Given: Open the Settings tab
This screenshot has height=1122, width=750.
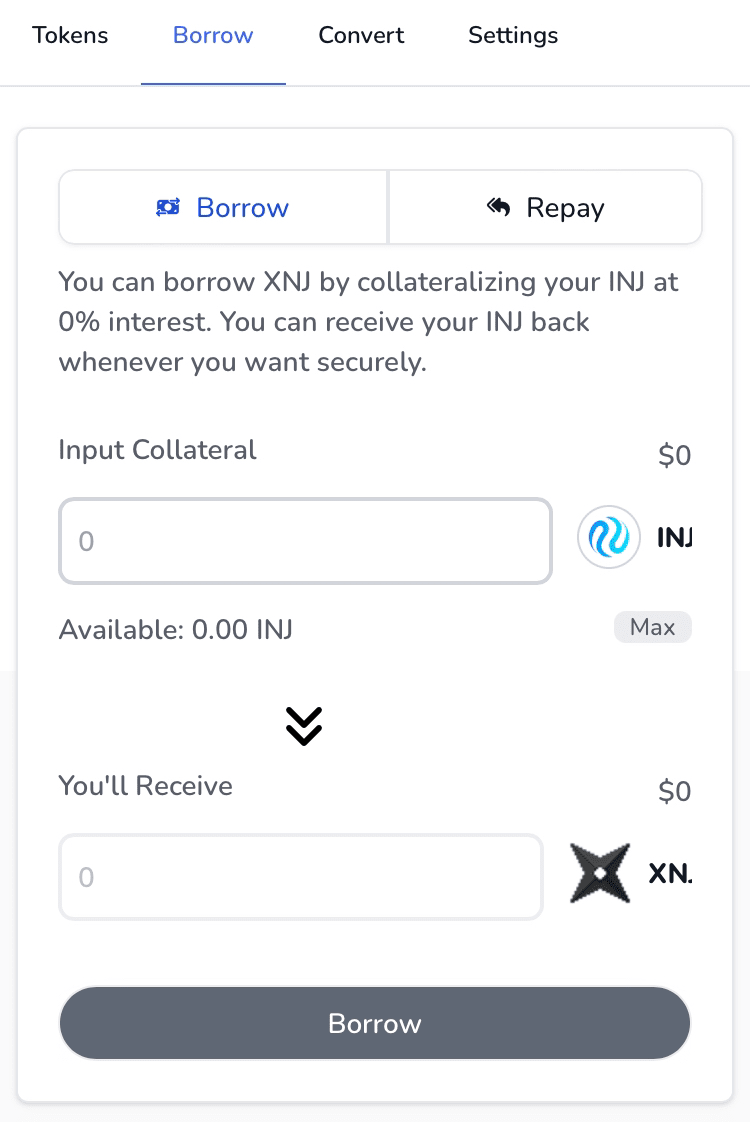Looking at the screenshot, I should (513, 36).
